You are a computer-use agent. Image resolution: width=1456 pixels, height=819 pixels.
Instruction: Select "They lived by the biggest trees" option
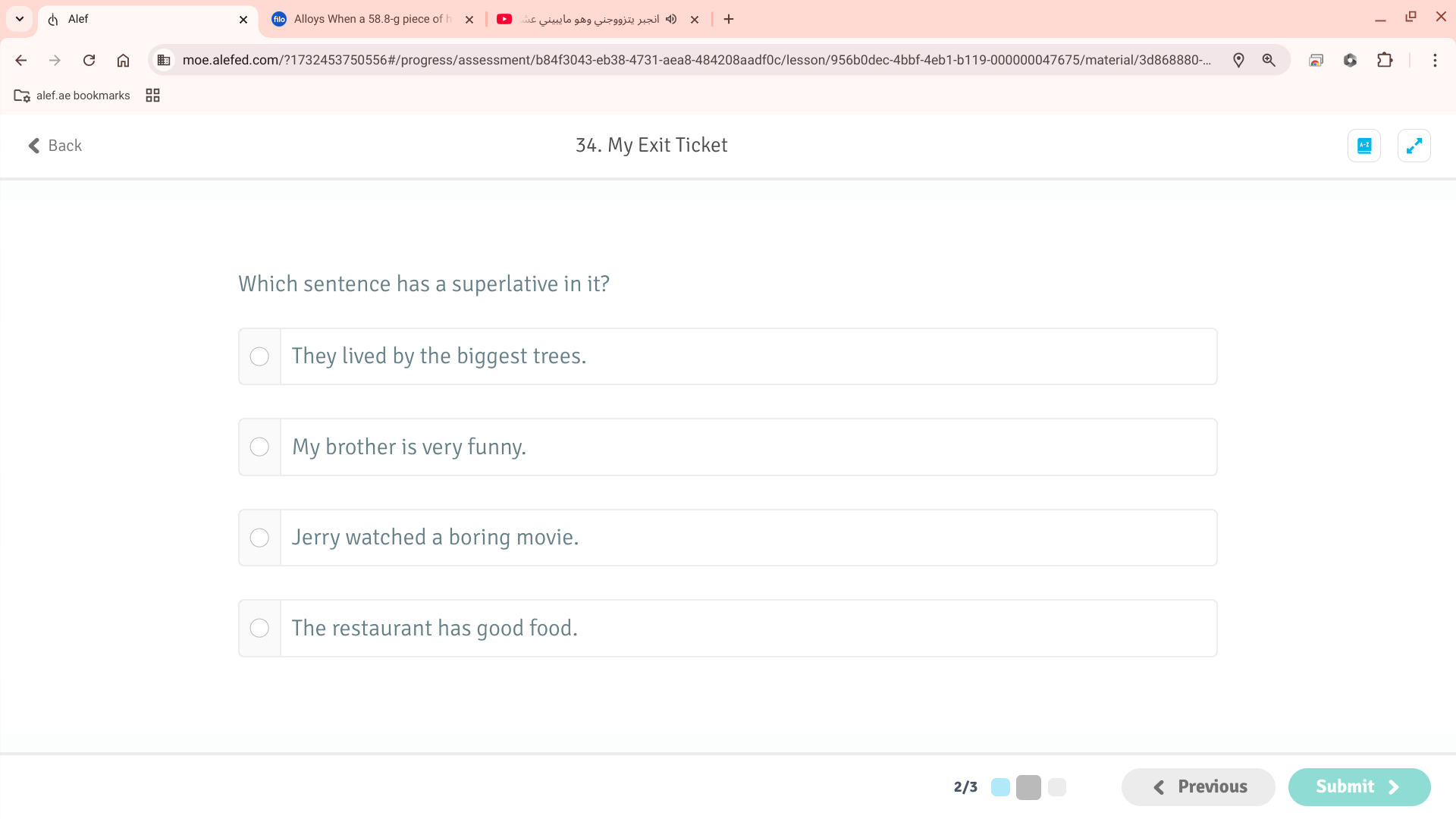tap(259, 356)
